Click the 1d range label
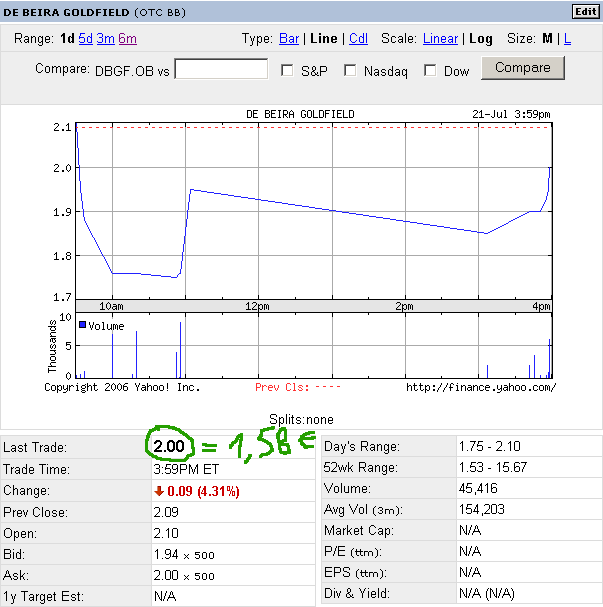 [67, 39]
